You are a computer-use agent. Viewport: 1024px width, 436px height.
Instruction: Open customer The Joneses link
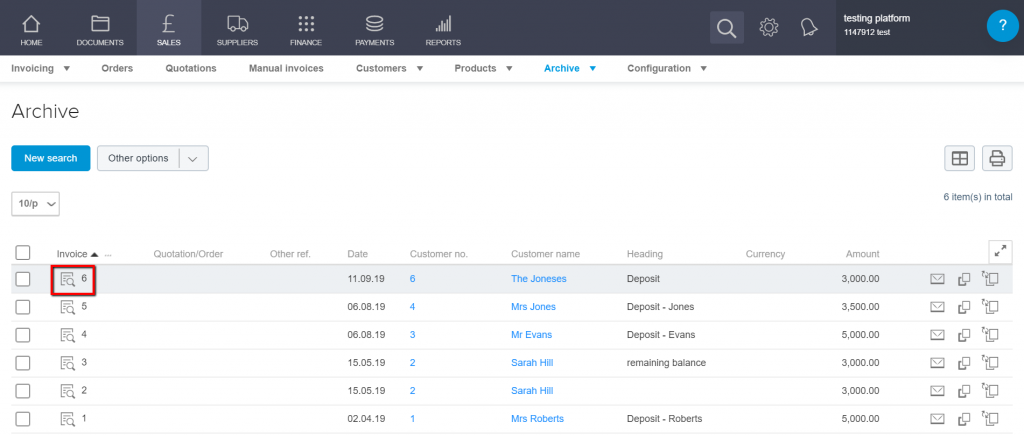click(539, 279)
